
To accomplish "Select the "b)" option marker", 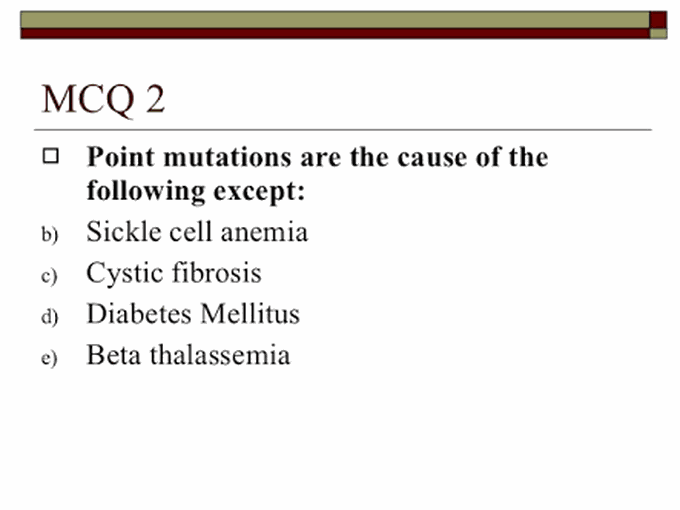I will (x=49, y=235).
